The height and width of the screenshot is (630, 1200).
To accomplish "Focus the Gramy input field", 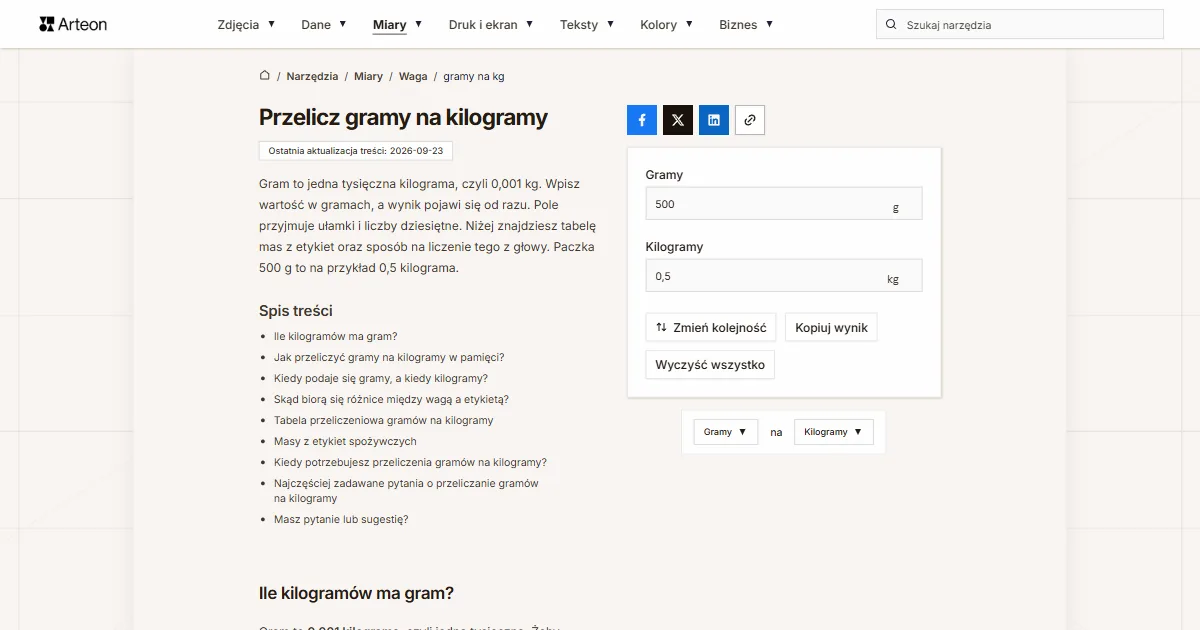I will pyautogui.click(x=784, y=204).
